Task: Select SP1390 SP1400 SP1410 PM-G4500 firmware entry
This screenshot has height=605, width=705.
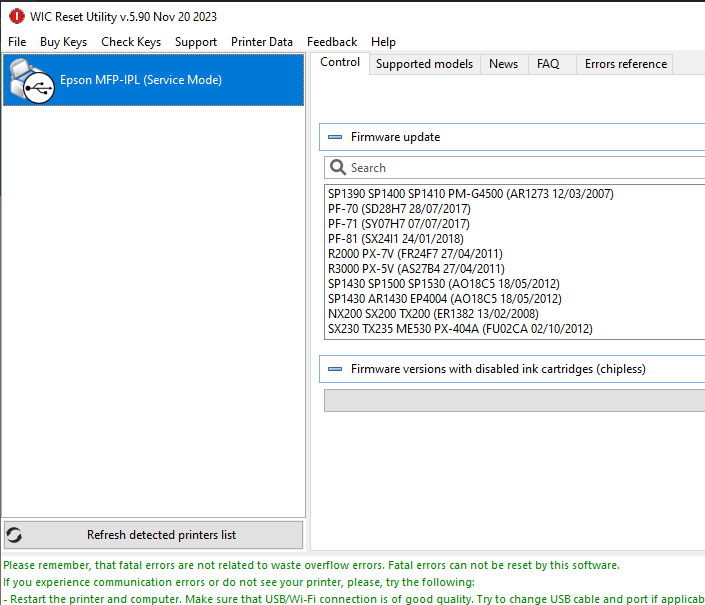Action: pyautogui.click(x=470, y=194)
